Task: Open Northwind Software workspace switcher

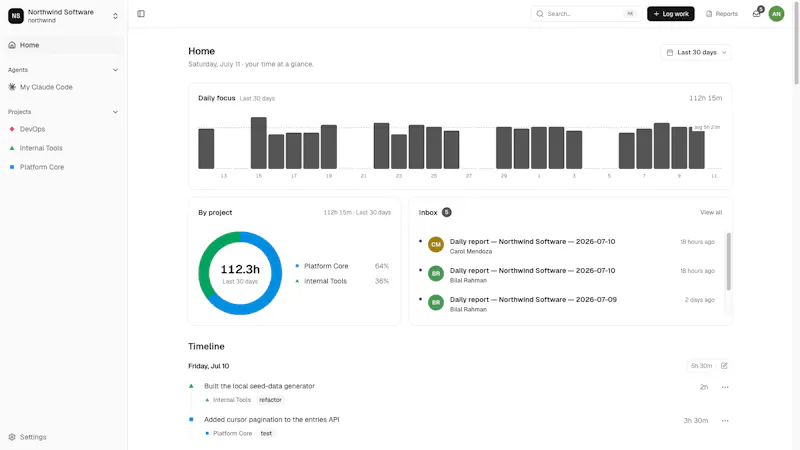Action: point(63,16)
